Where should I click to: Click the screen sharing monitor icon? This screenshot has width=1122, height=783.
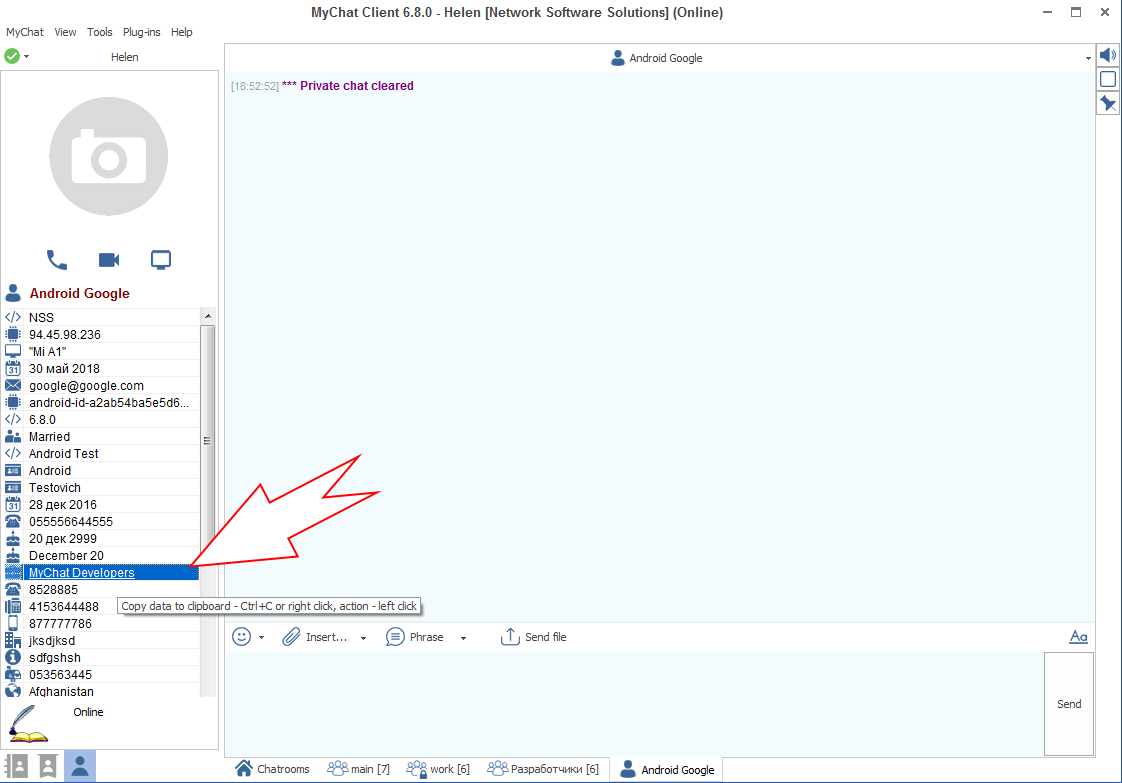(161, 260)
